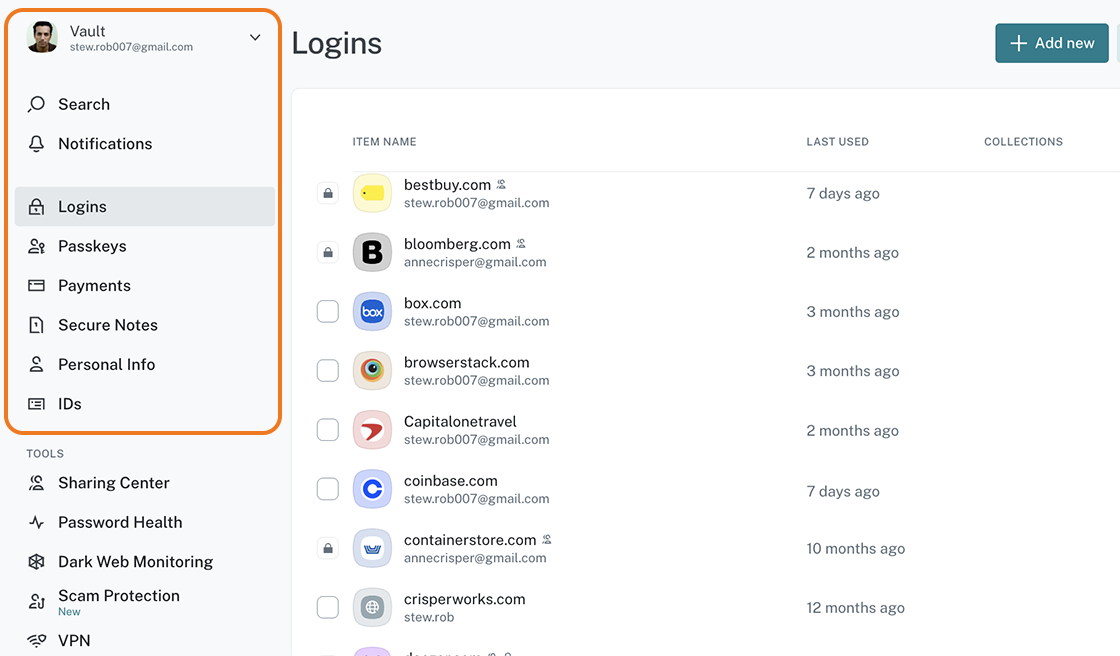Click the Add new button
The image size is (1120, 656).
pos(1051,43)
